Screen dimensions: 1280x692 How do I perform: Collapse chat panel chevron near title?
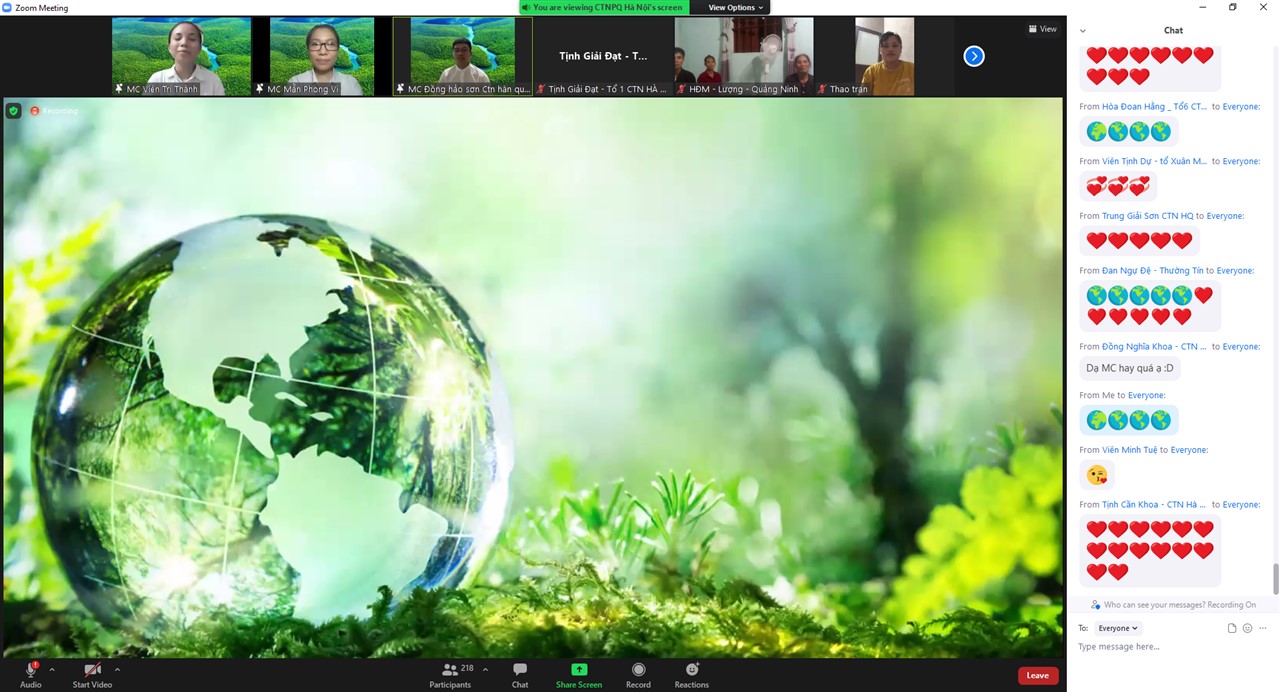1083,31
